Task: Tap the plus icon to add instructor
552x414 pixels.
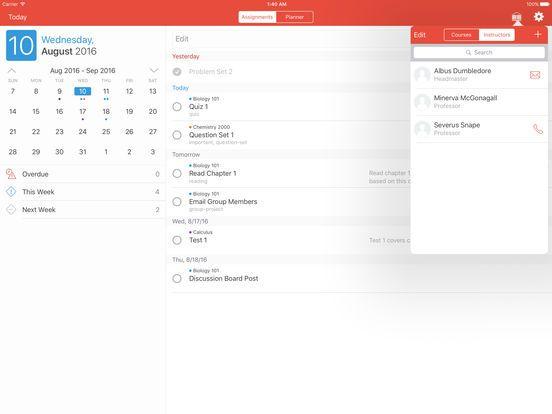Action: pos(538,34)
